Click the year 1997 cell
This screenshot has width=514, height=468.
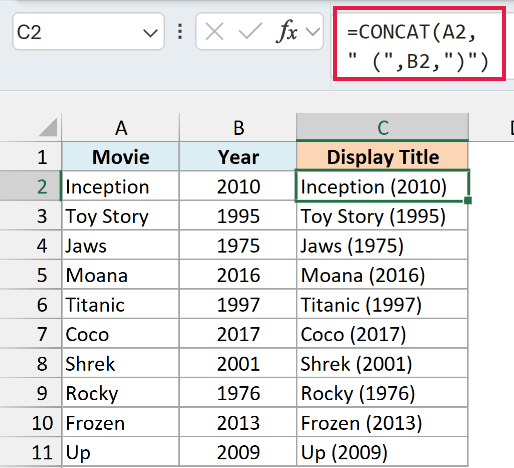coord(238,304)
